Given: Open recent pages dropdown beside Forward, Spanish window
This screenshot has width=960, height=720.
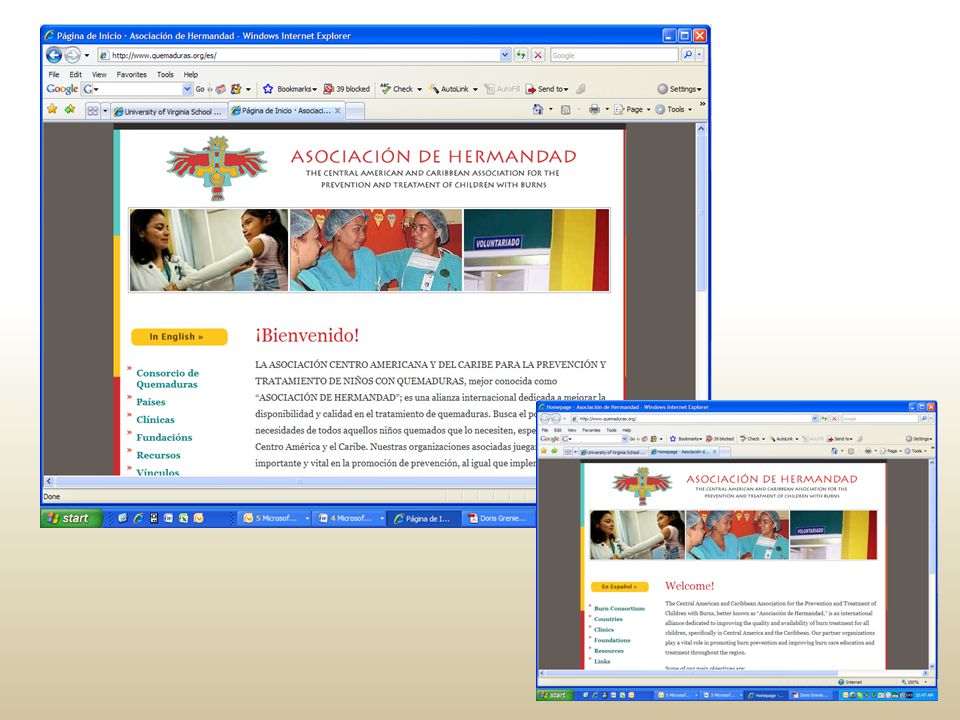Looking at the screenshot, I should (x=86, y=55).
